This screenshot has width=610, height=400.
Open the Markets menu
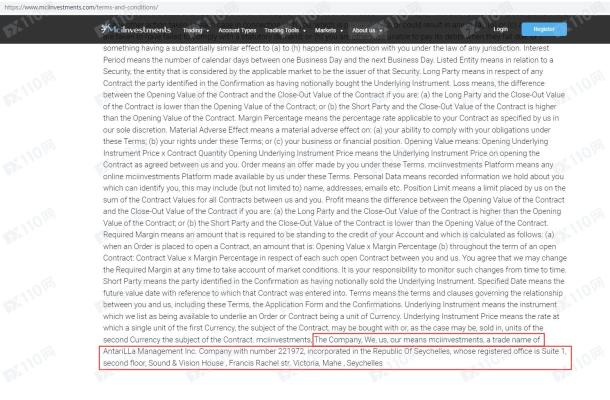click(x=325, y=30)
